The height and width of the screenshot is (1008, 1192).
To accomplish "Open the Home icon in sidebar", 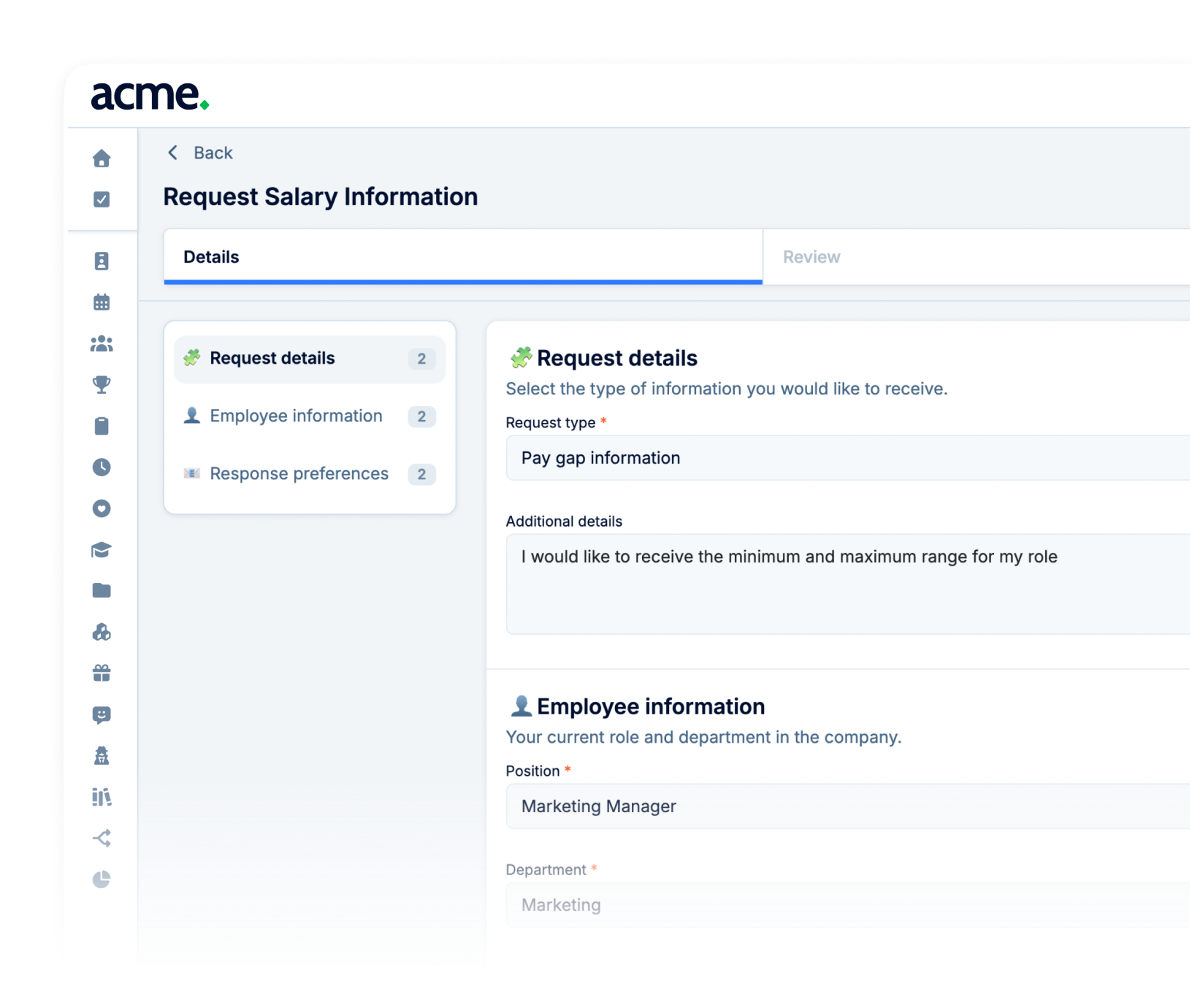I will [102, 159].
